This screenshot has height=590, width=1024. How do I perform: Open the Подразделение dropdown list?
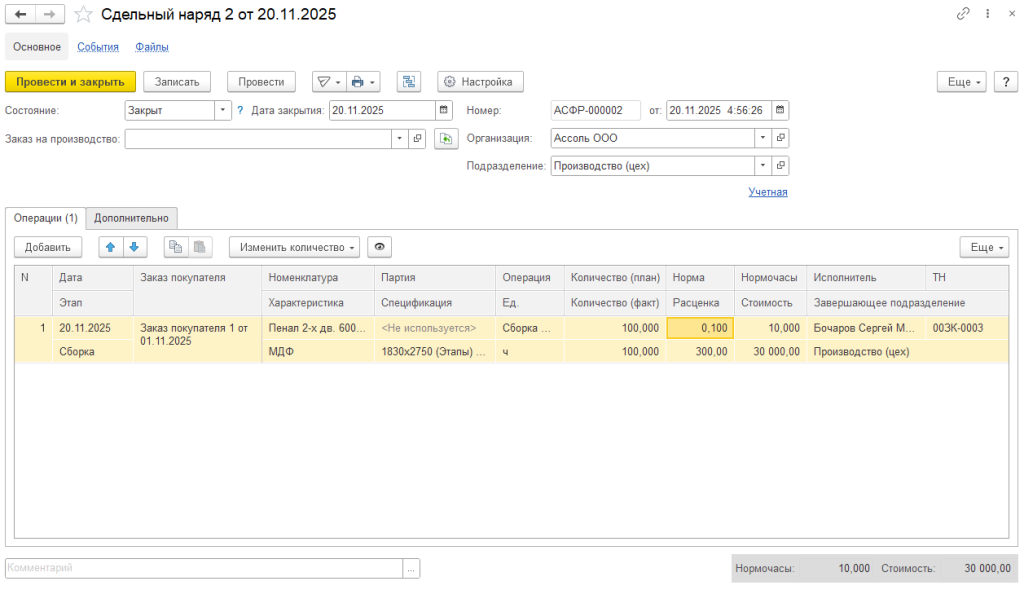tap(764, 166)
